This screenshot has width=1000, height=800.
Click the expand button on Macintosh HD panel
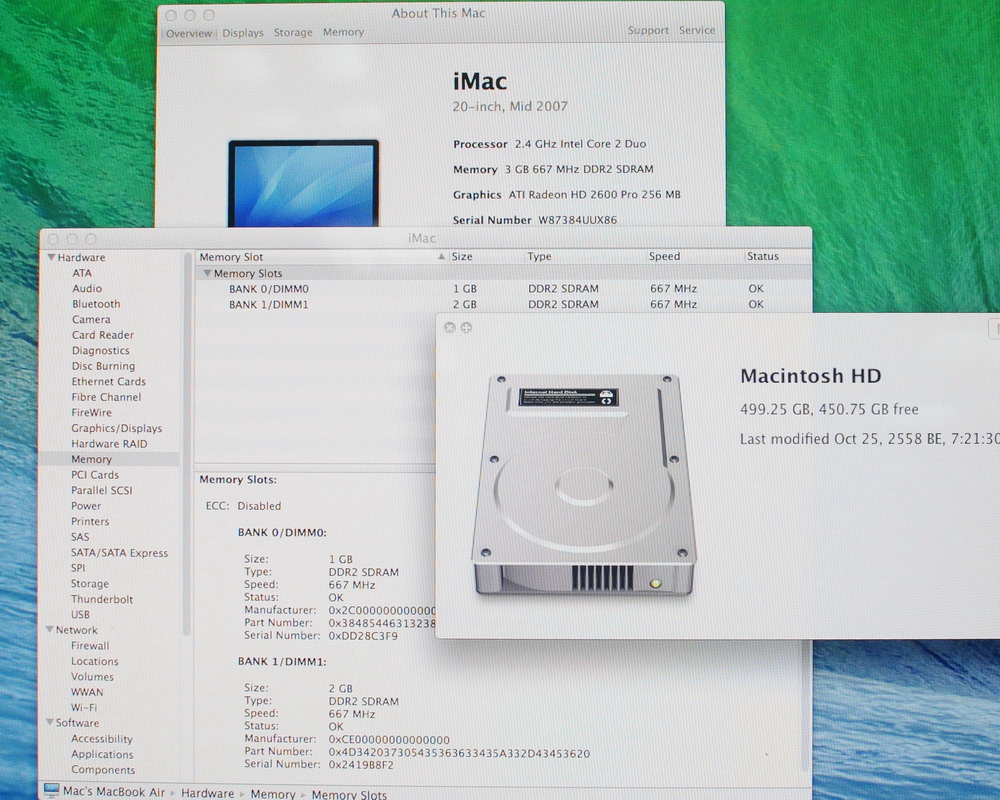pos(466,327)
